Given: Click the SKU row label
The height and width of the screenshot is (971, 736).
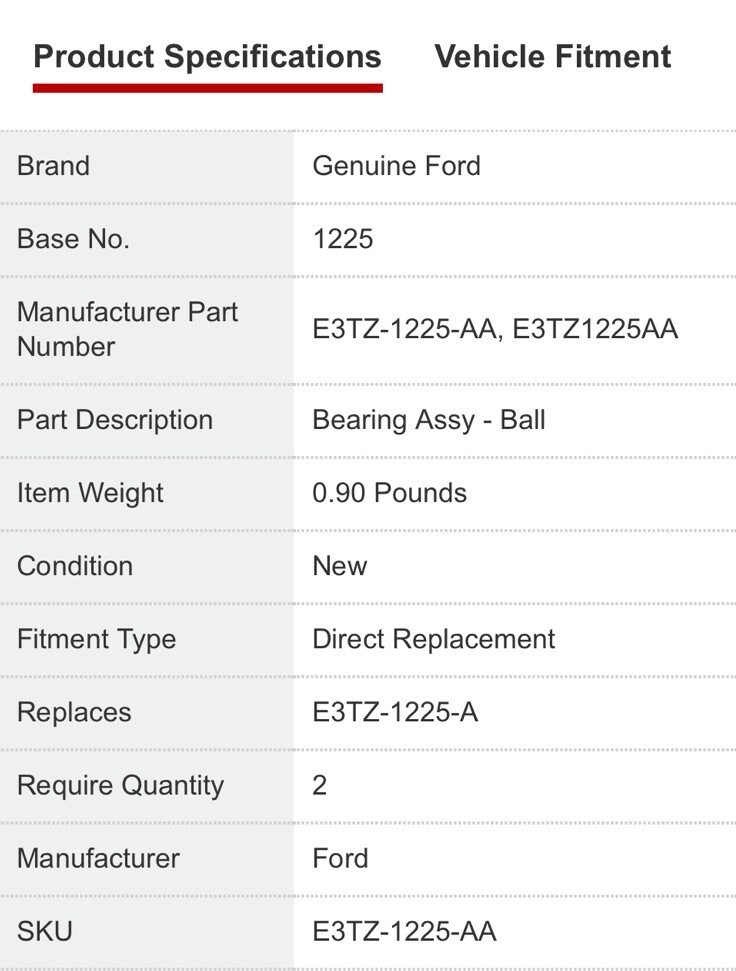Looking at the screenshot, I should (x=45, y=932).
